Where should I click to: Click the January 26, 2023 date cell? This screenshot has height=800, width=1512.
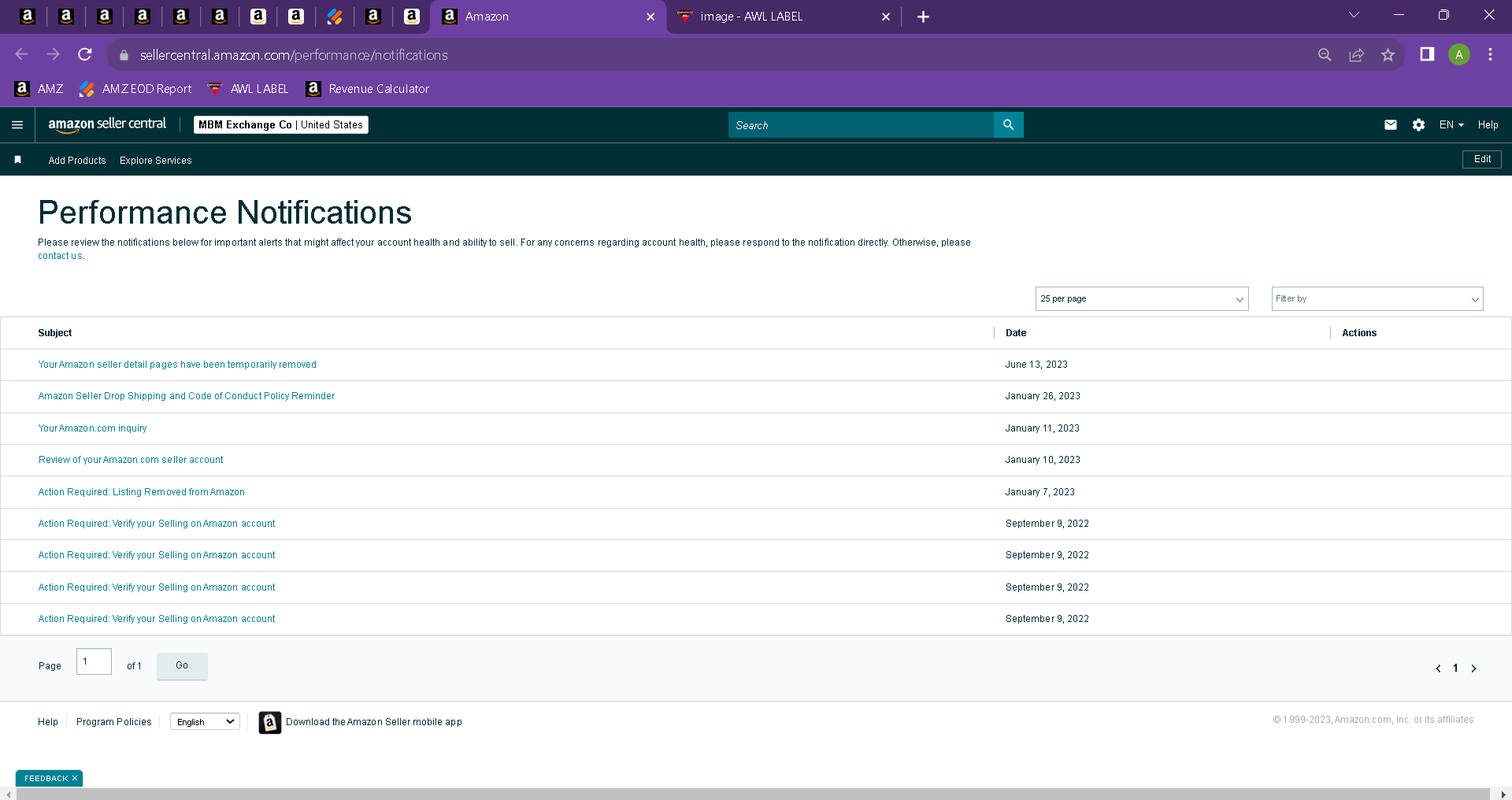click(1043, 396)
